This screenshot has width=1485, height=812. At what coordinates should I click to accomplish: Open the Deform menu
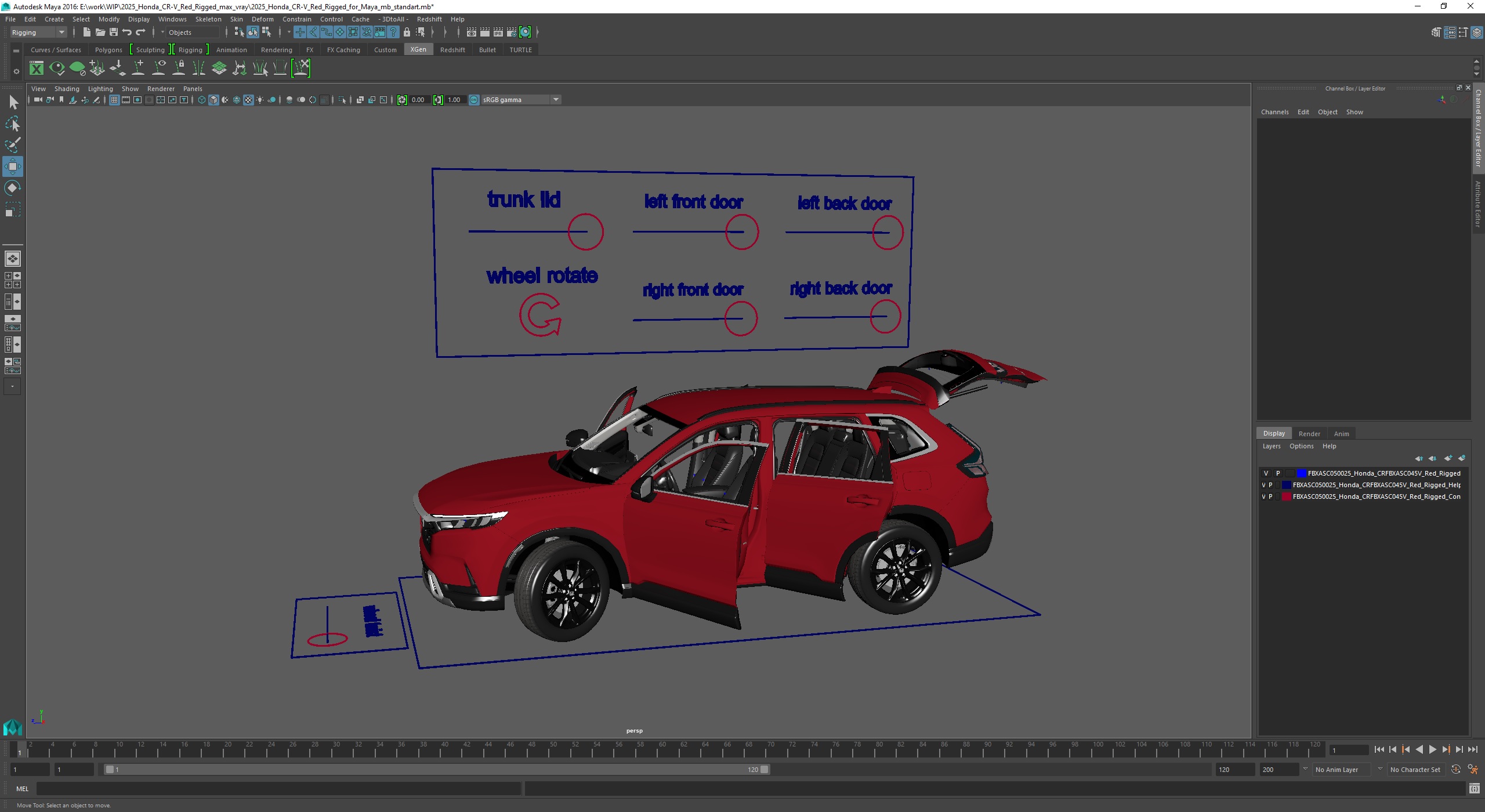point(262,19)
